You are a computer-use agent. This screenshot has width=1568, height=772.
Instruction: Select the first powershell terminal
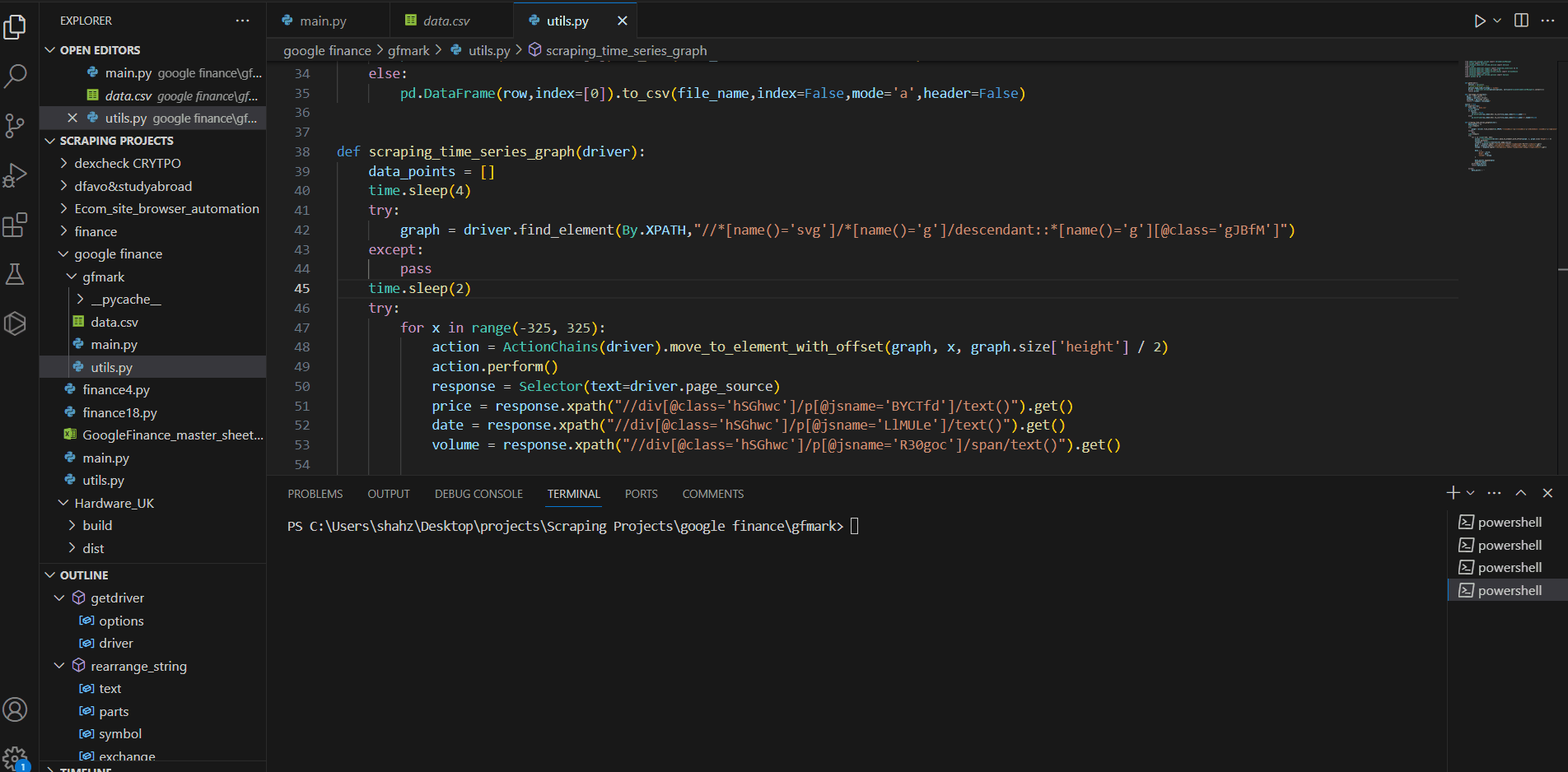pyautogui.click(x=1507, y=523)
